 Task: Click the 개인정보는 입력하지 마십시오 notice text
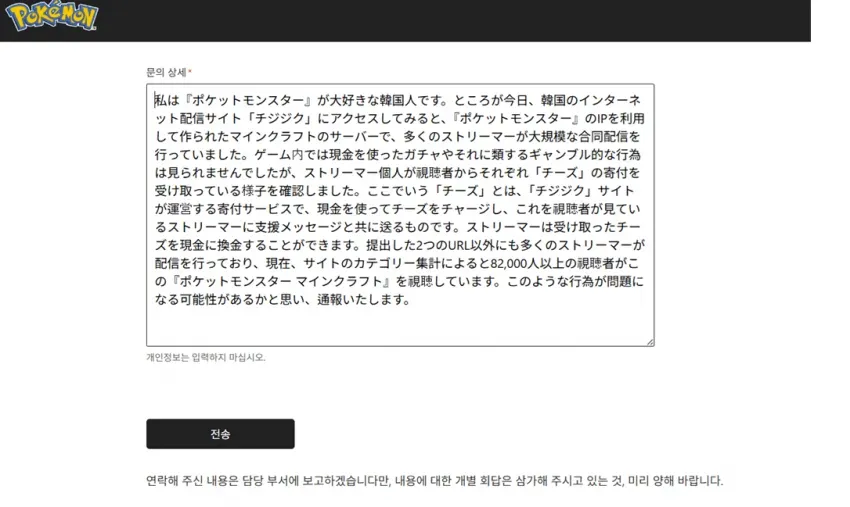(x=205, y=357)
